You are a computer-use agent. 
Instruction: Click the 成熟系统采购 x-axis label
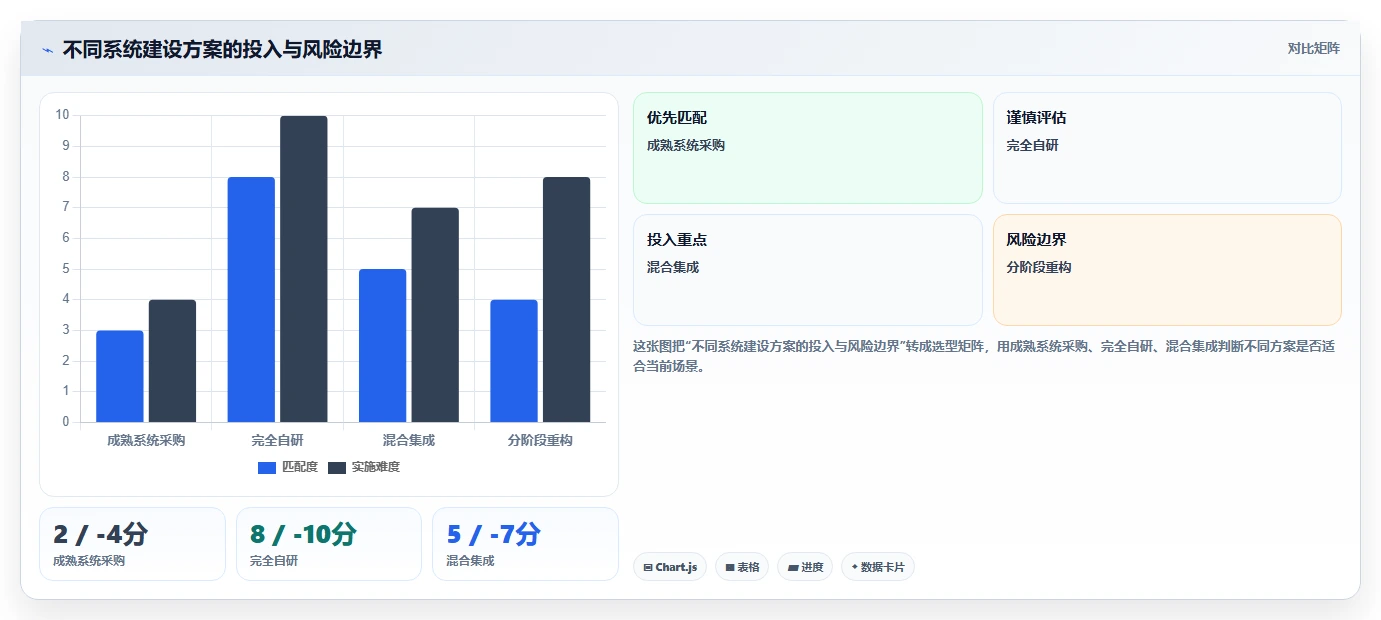(x=146, y=440)
